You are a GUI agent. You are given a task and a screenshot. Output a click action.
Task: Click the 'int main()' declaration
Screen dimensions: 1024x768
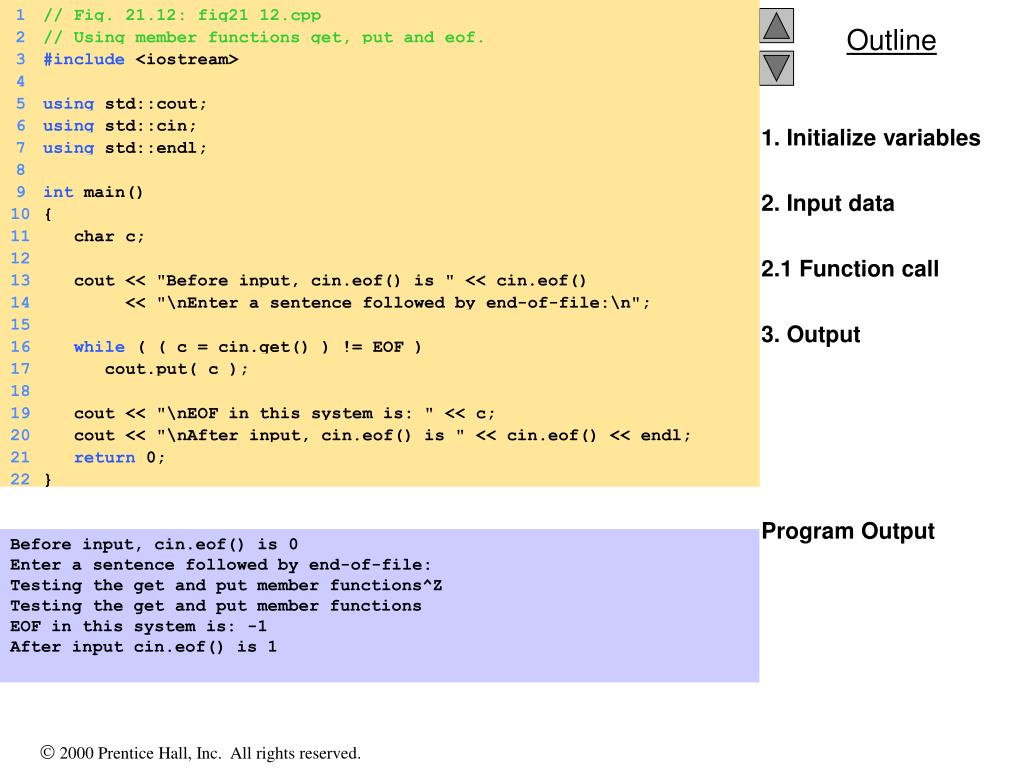93,192
